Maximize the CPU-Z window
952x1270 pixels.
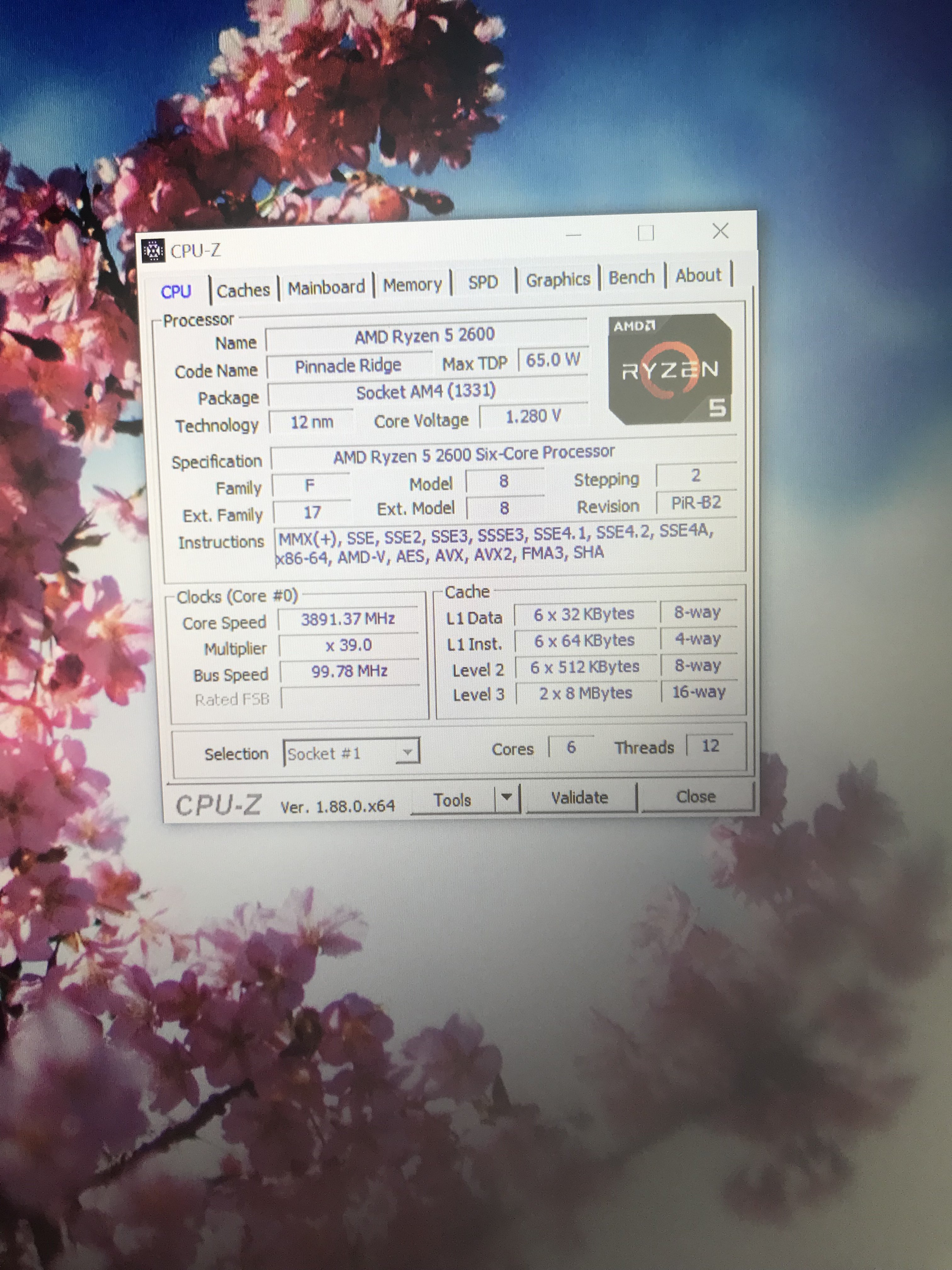point(646,233)
